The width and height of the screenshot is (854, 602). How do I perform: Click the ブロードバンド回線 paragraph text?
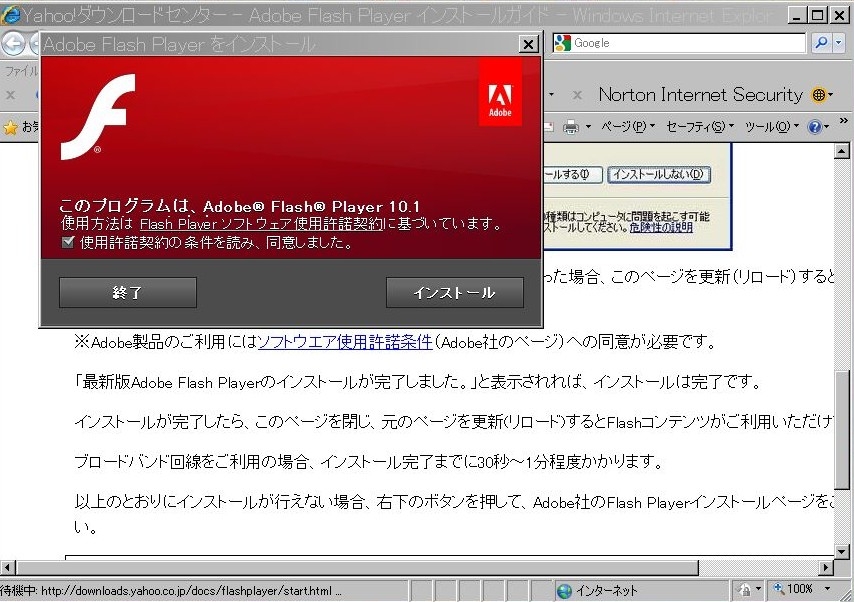pyautogui.click(x=368, y=462)
